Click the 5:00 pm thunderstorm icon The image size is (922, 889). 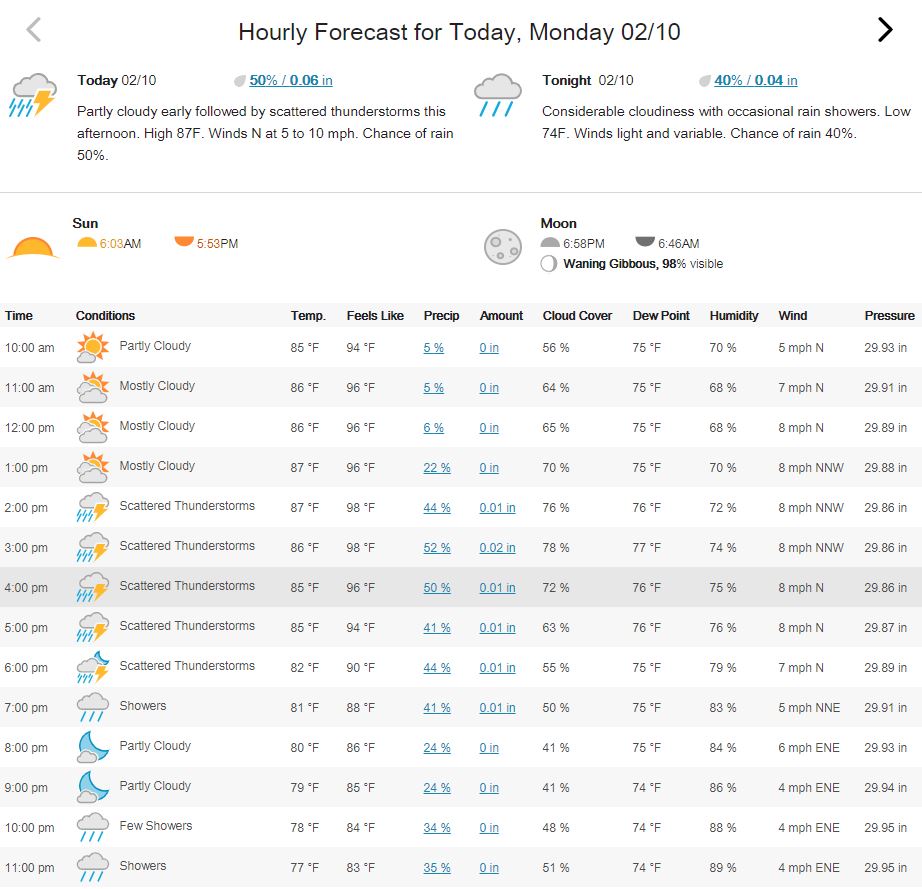point(93,627)
